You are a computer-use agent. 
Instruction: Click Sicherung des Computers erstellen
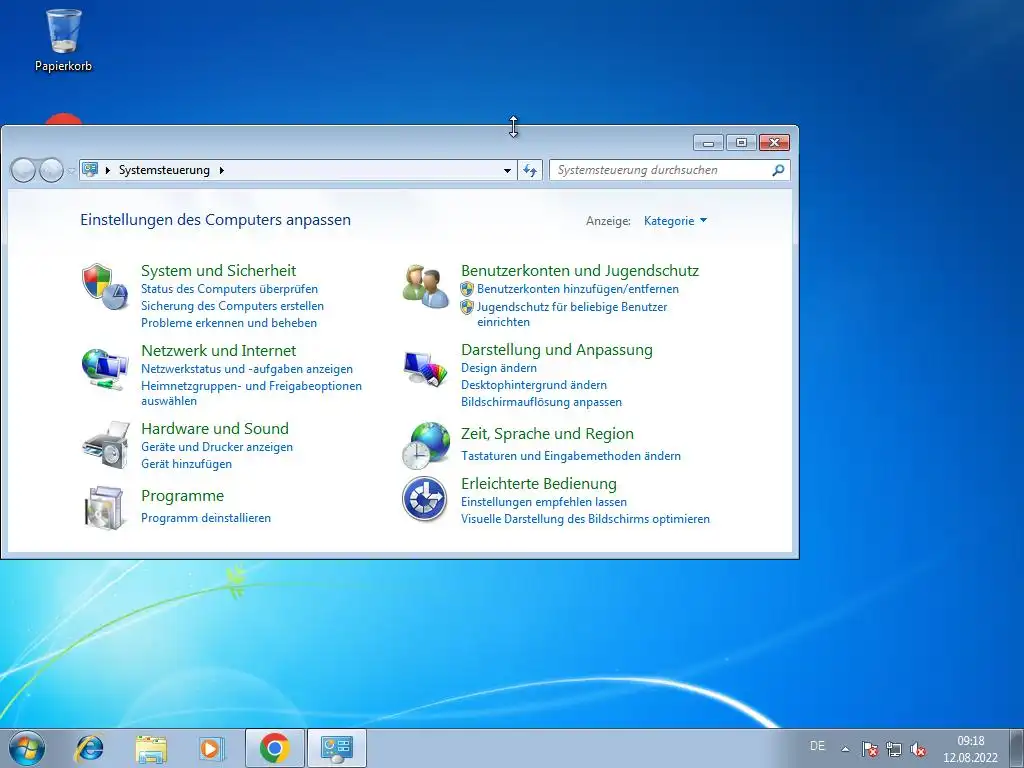[232, 306]
